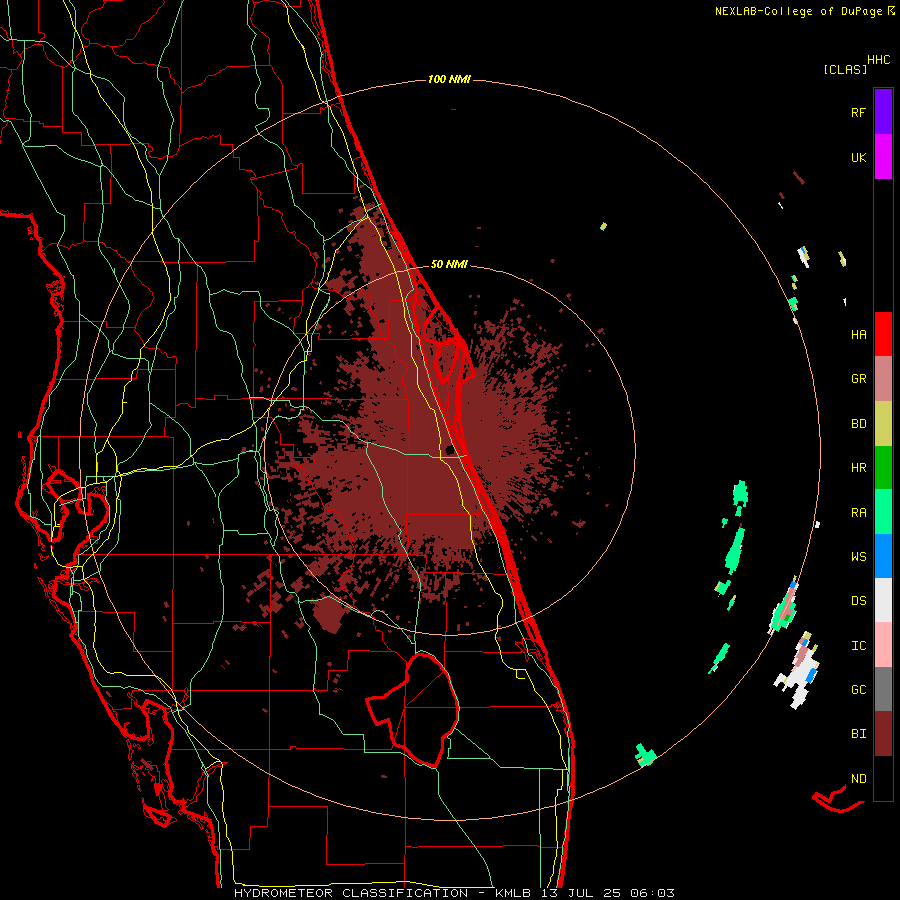Click the BD legend label
900x900 pixels.
(x=858, y=424)
